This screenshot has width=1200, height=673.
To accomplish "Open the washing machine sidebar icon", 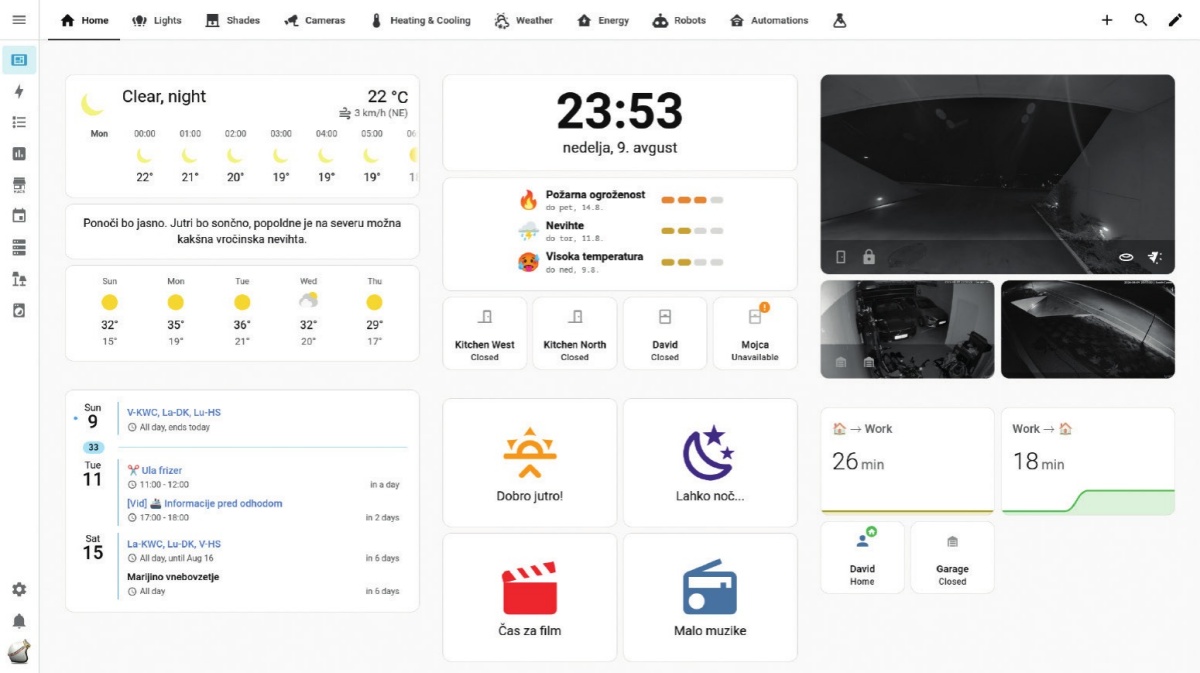I will pos(19,310).
